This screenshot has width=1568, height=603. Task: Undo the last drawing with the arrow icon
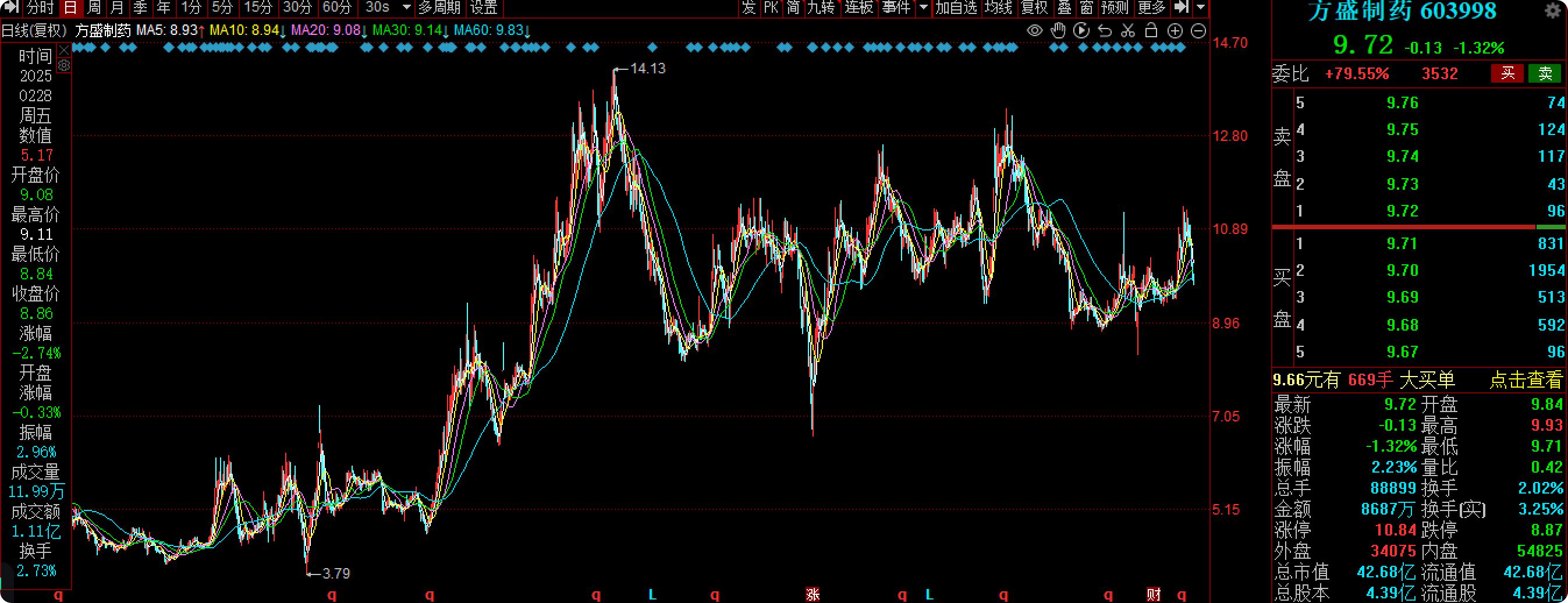tap(1105, 30)
